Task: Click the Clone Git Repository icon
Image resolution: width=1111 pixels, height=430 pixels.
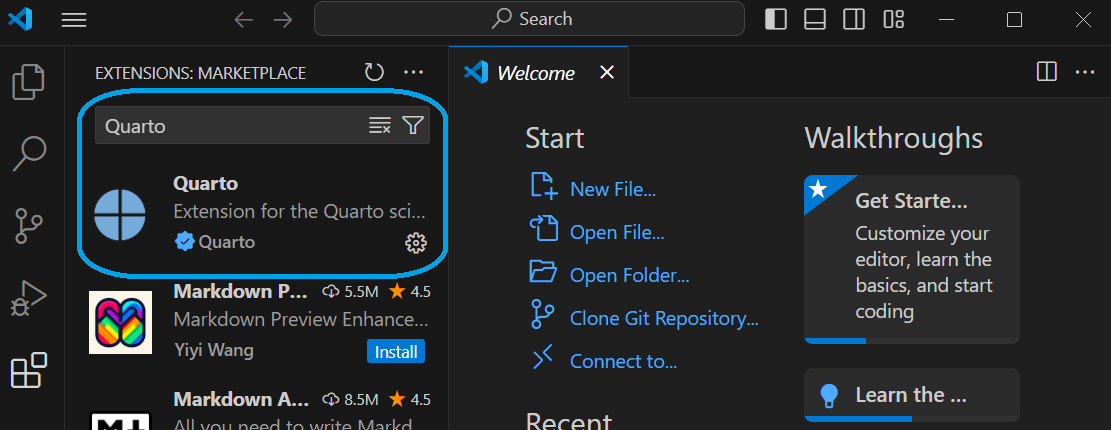Action: (x=542, y=315)
